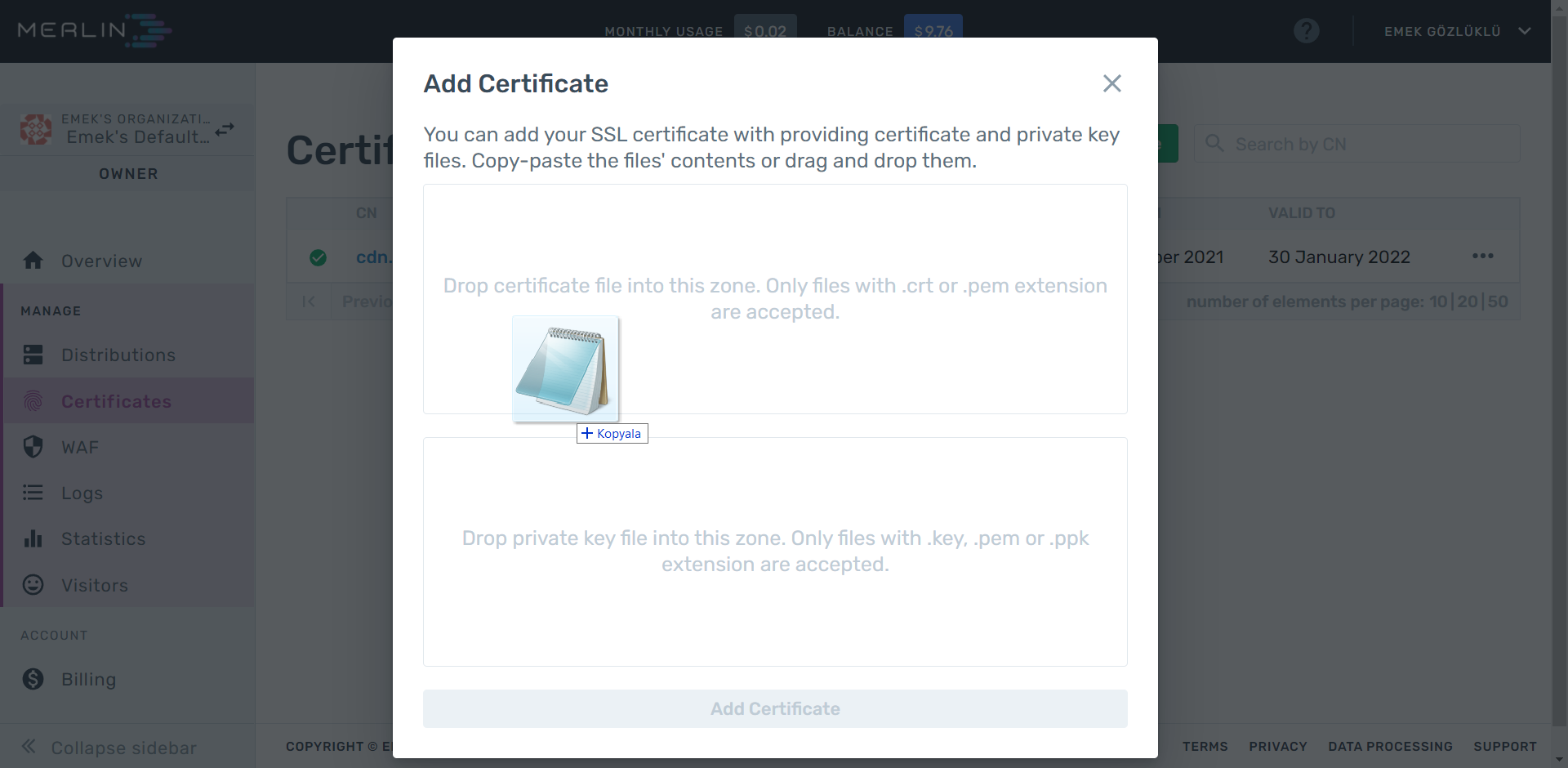Image resolution: width=1568 pixels, height=768 pixels.
Task: Click the certificate file drop zone
Action: (775, 299)
